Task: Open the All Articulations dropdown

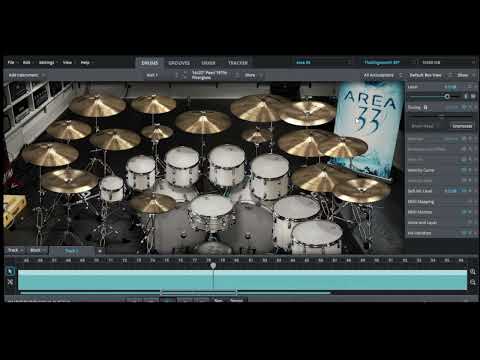Action: 382,75
